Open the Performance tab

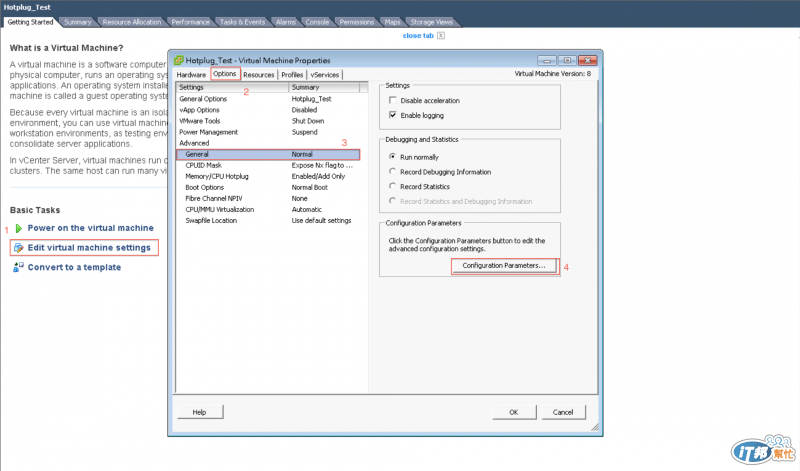pos(190,22)
